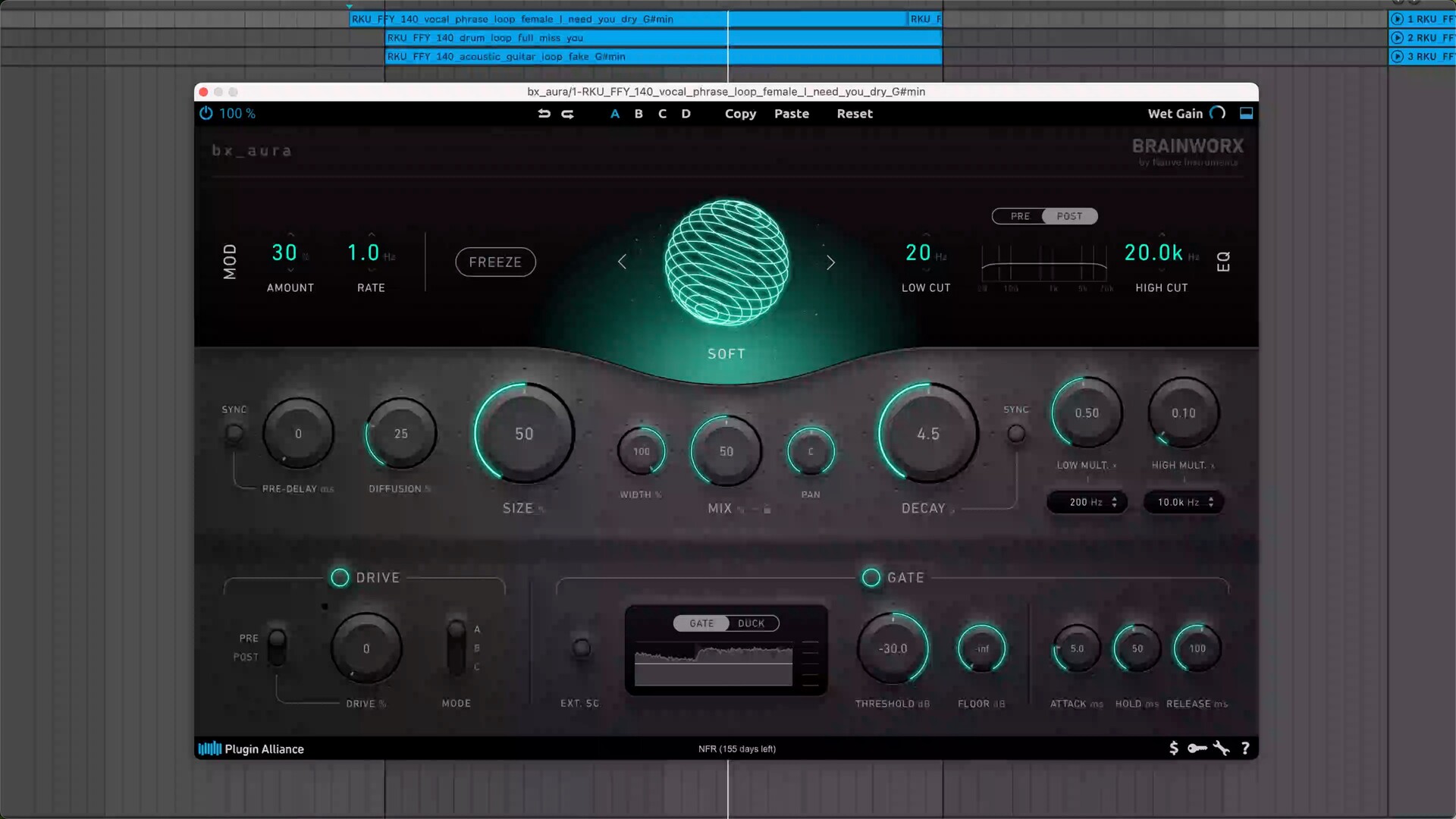Select GATE mode in gate display
The image size is (1456, 819).
click(701, 623)
